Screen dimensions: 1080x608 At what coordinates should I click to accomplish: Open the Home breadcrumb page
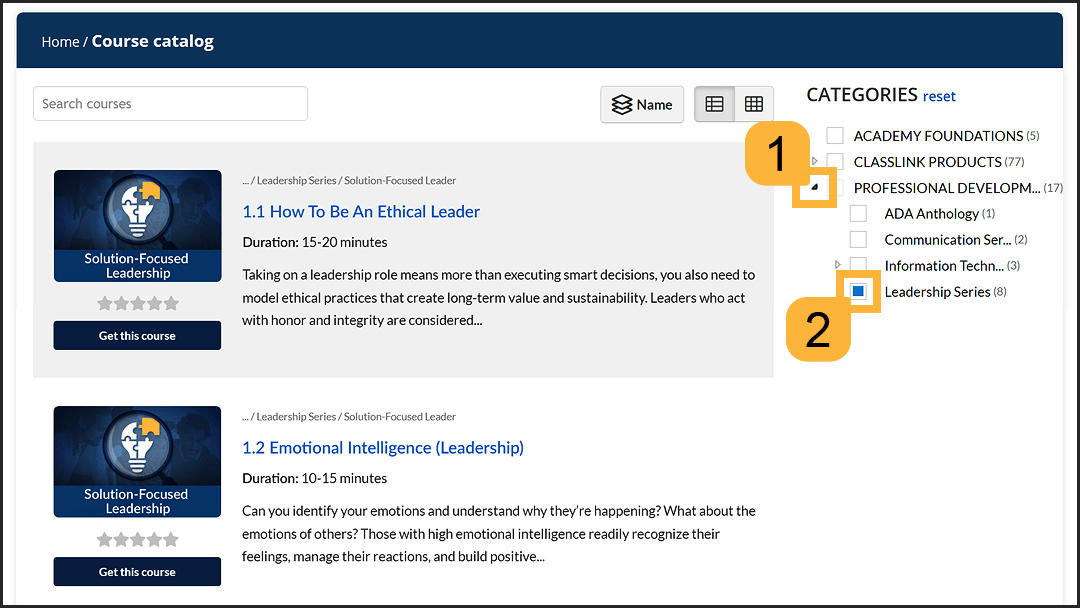pos(60,41)
